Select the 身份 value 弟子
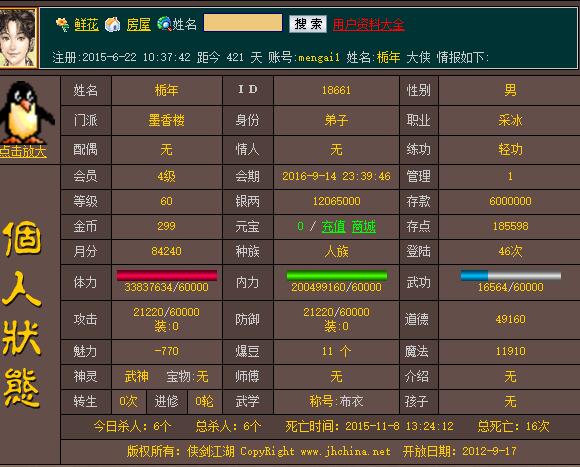This screenshot has width=580, height=467. [x=336, y=120]
